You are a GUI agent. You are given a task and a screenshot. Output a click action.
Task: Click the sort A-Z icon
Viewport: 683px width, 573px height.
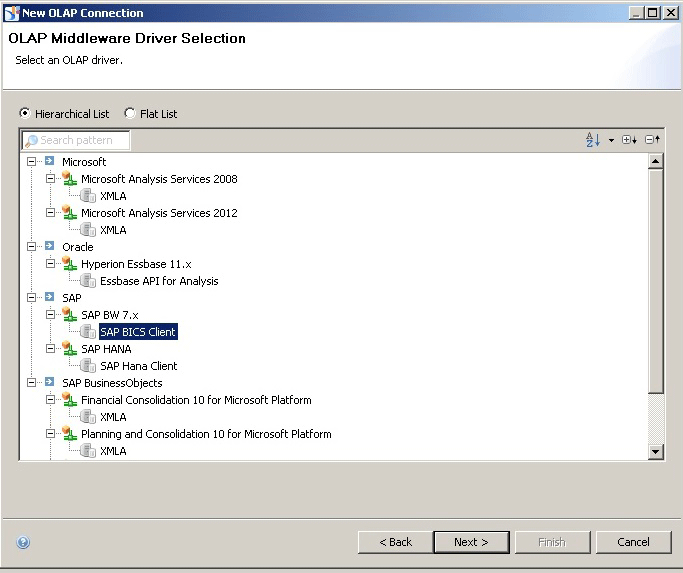pos(593,140)
